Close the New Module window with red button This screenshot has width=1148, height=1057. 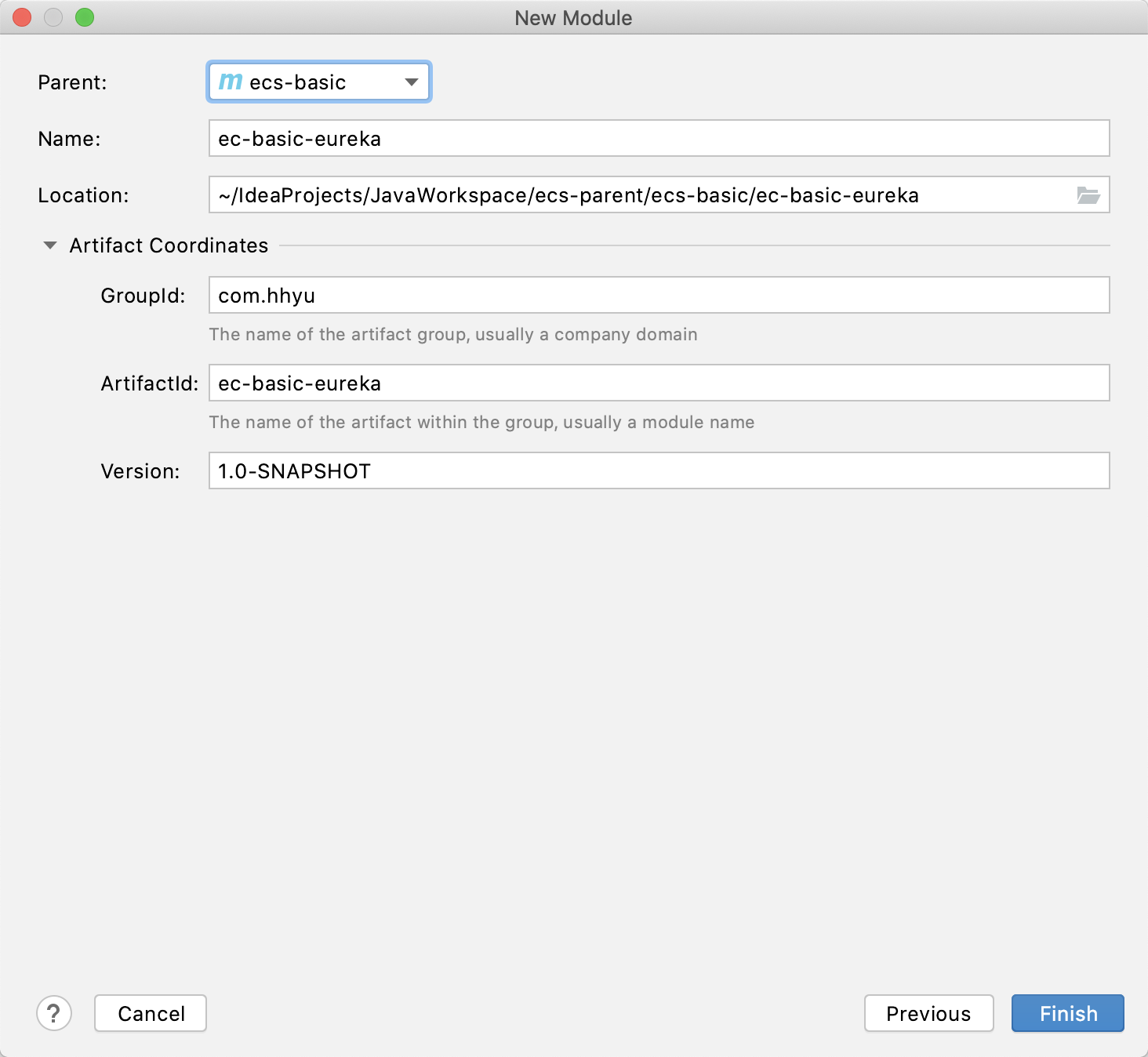click(x=22, y=17)
